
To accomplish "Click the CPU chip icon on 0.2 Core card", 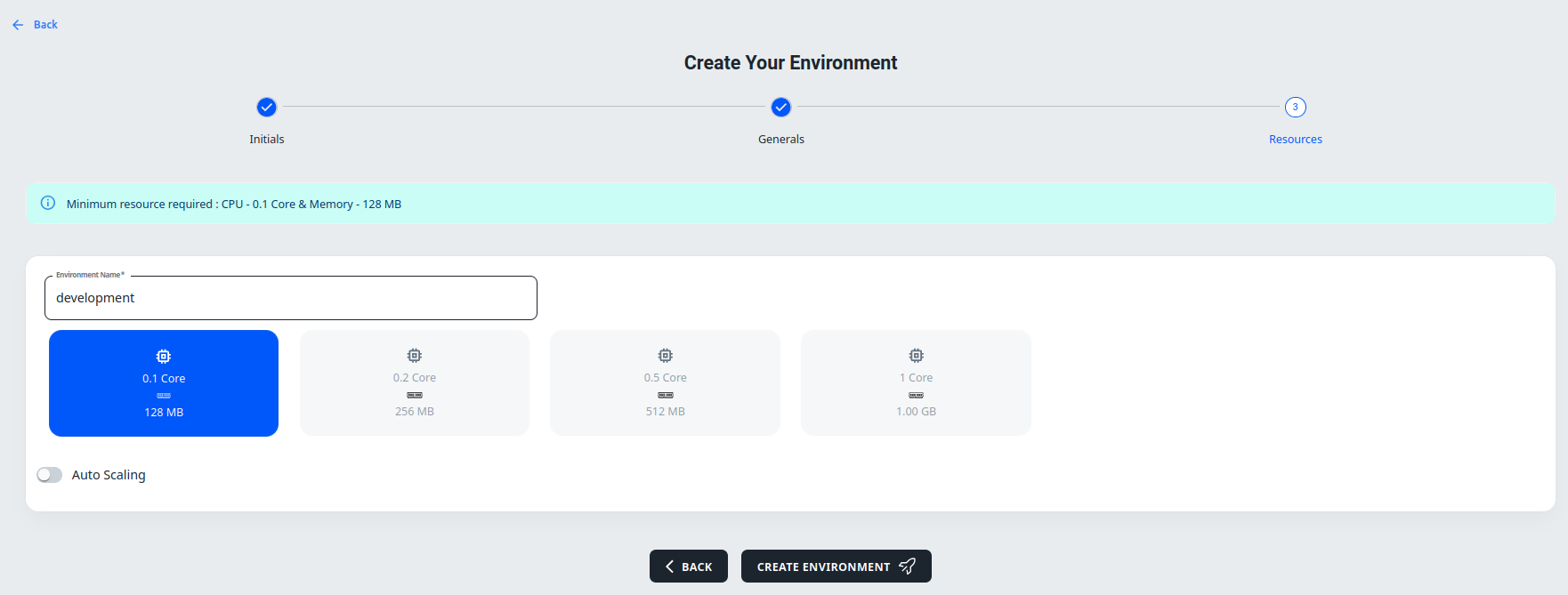I will 415,356.
